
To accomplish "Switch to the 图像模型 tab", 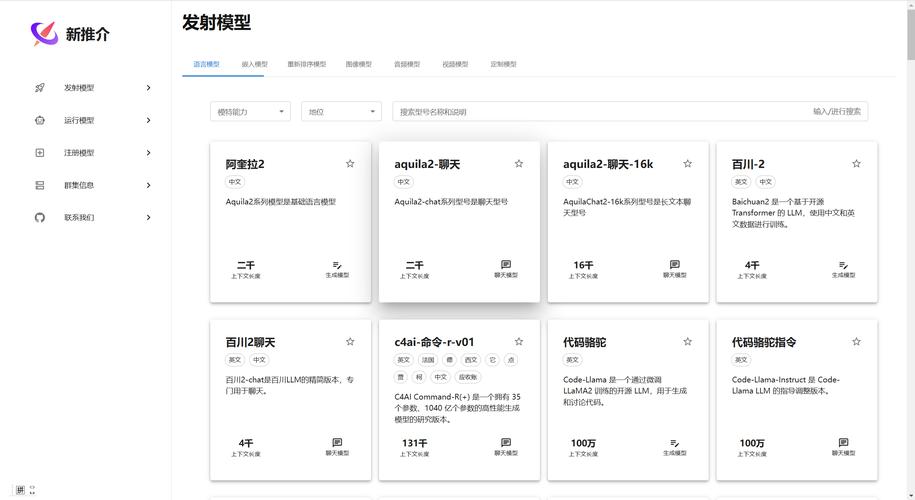I will [358, 64].
